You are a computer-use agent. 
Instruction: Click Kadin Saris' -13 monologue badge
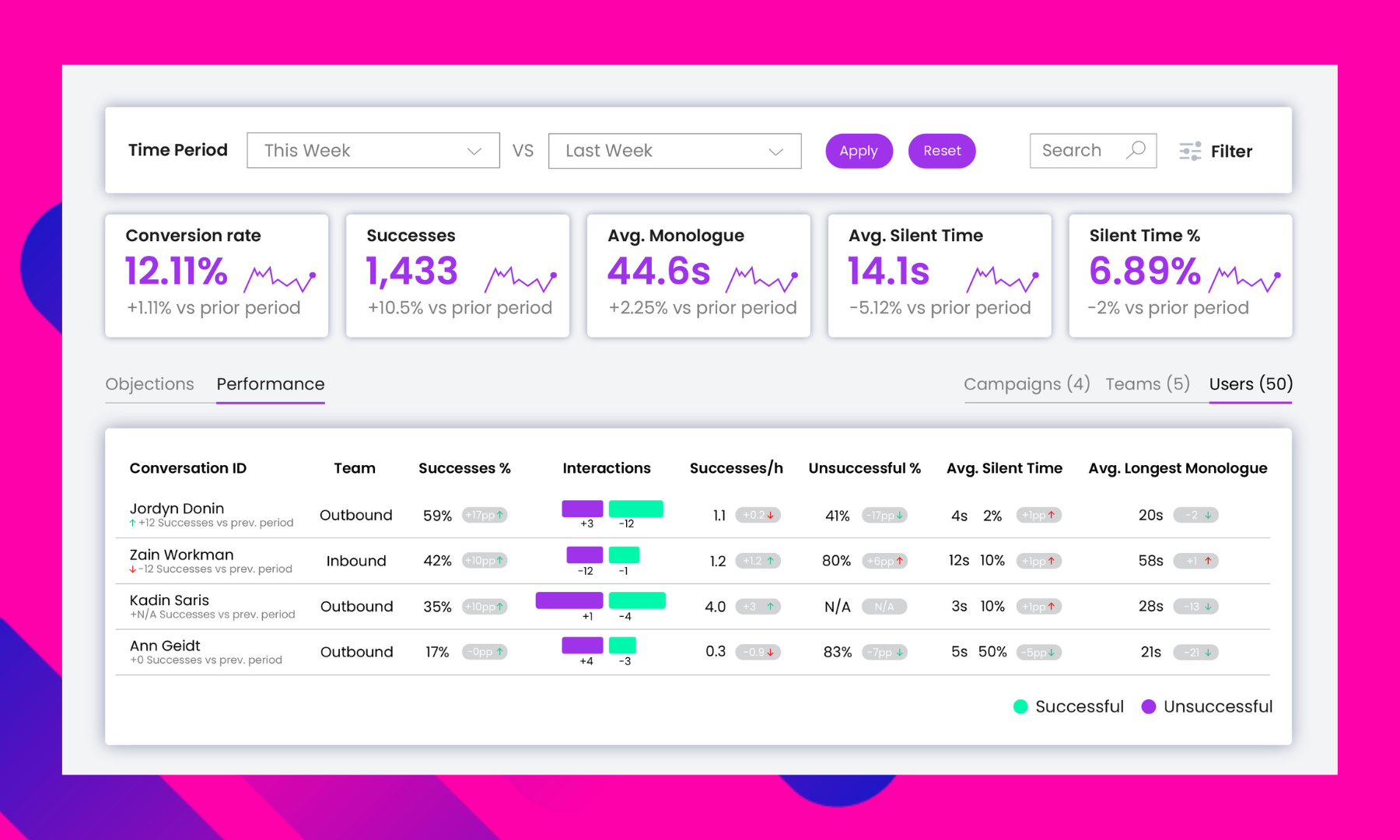[x=1195, y=606]
